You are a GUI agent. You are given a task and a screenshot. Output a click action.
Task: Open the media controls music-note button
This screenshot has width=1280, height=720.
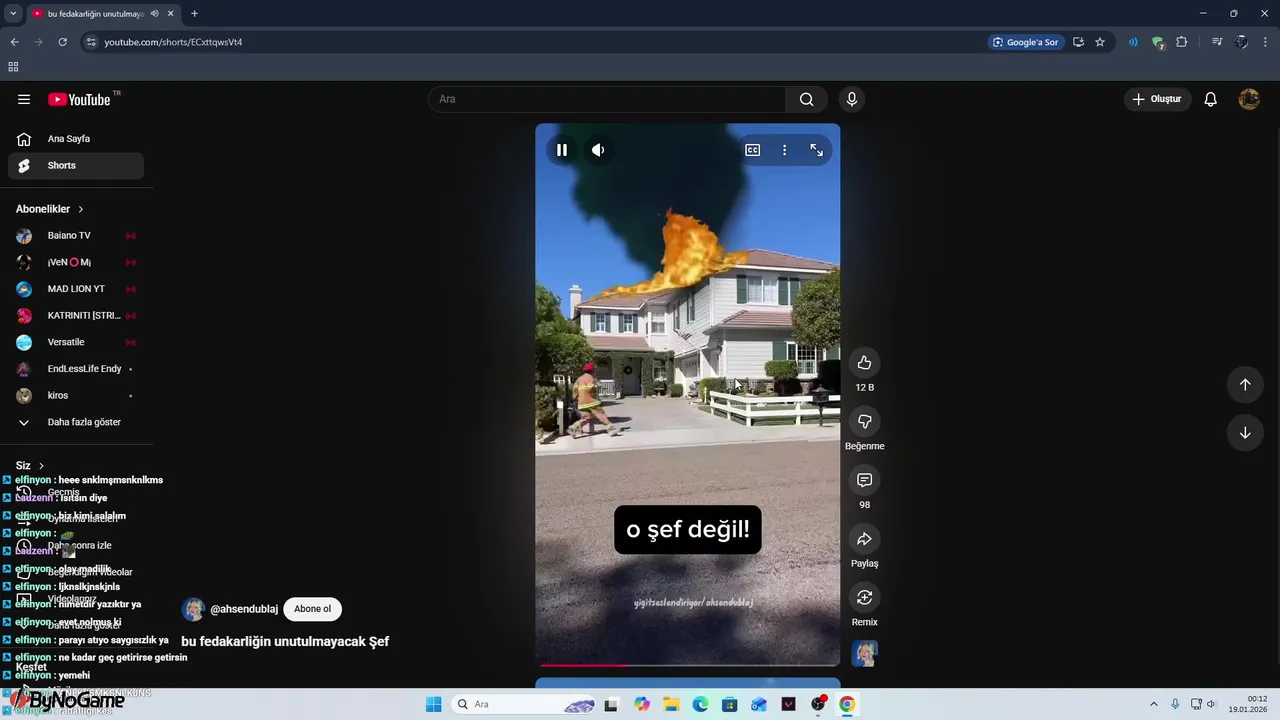tap(1217, 42)
